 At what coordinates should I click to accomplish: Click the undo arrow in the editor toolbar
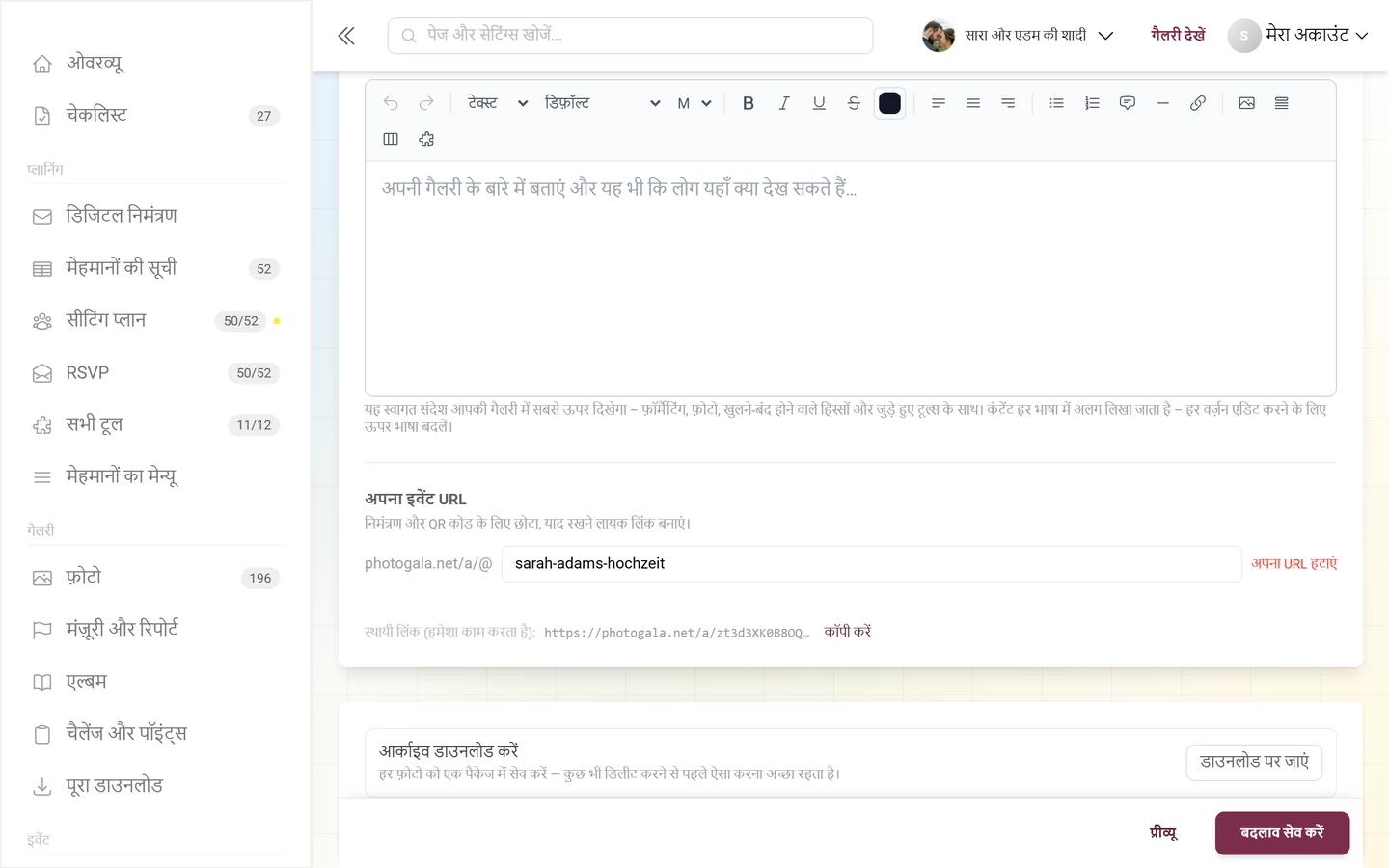(391, 103)
